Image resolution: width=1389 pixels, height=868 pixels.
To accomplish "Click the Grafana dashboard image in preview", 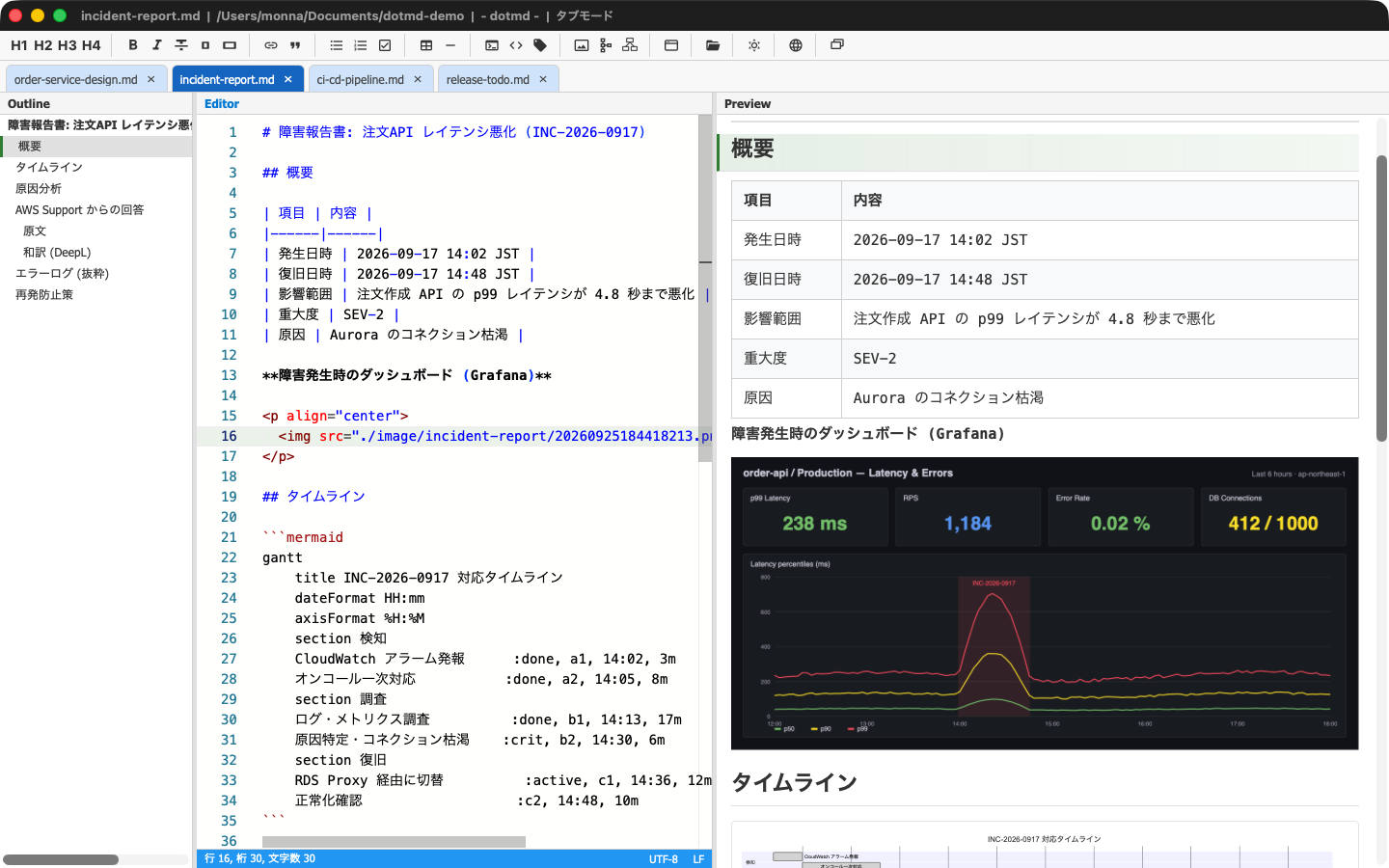I will click(1045, 604).
